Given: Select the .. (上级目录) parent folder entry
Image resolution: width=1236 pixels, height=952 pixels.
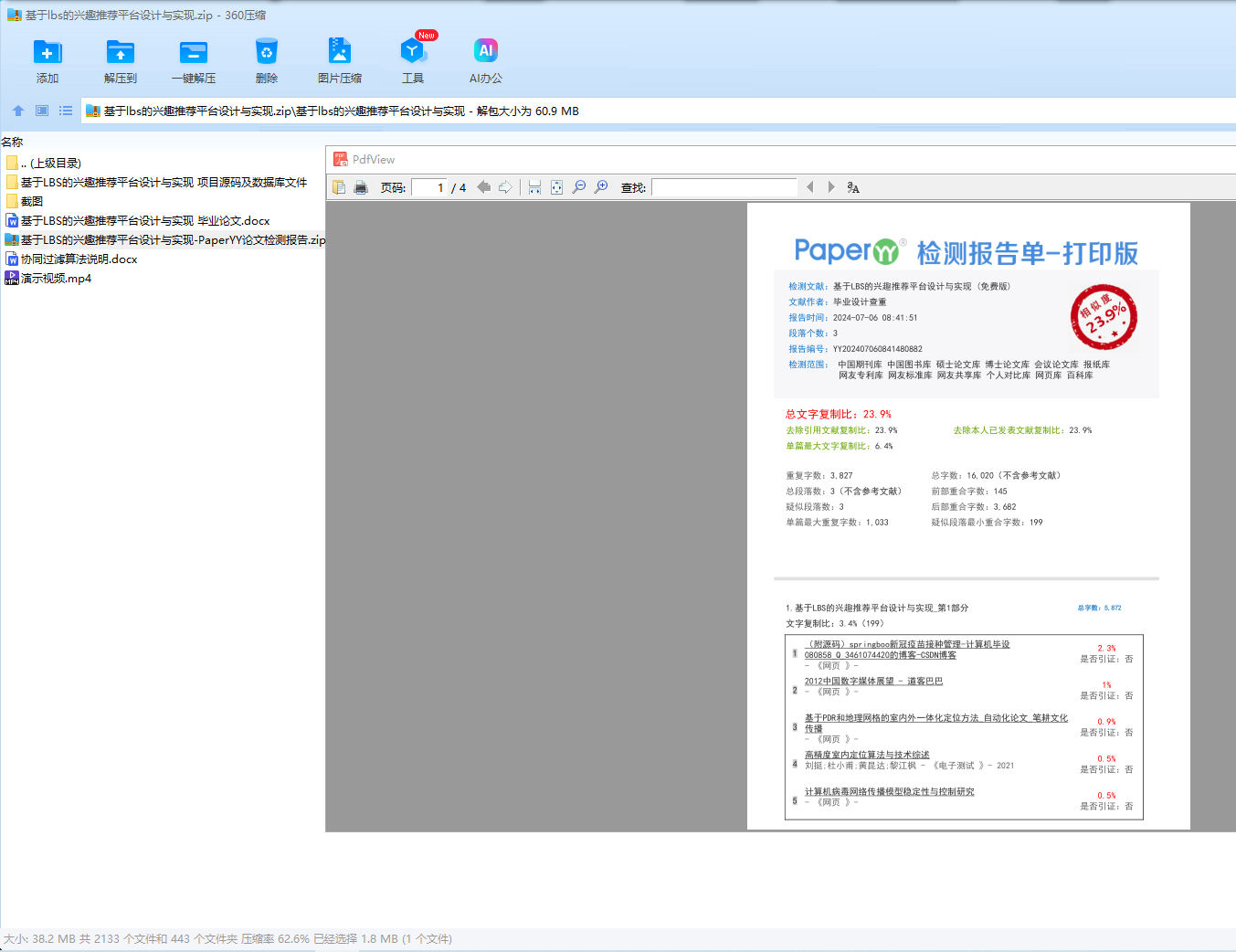Looking at the screenshot, I should [x=44, y=164].
